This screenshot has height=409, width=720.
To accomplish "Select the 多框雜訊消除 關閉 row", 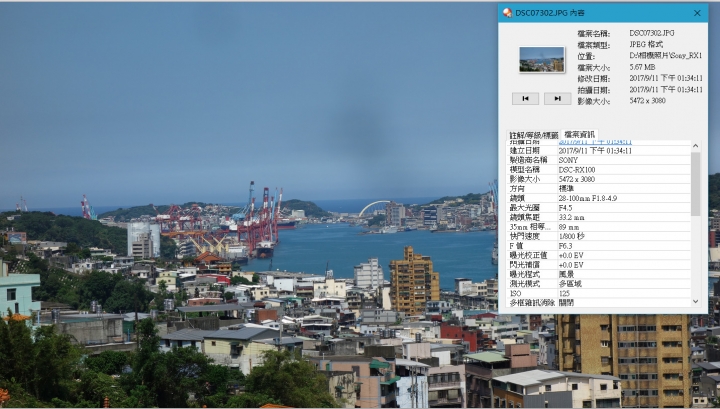I will point(599,303).
